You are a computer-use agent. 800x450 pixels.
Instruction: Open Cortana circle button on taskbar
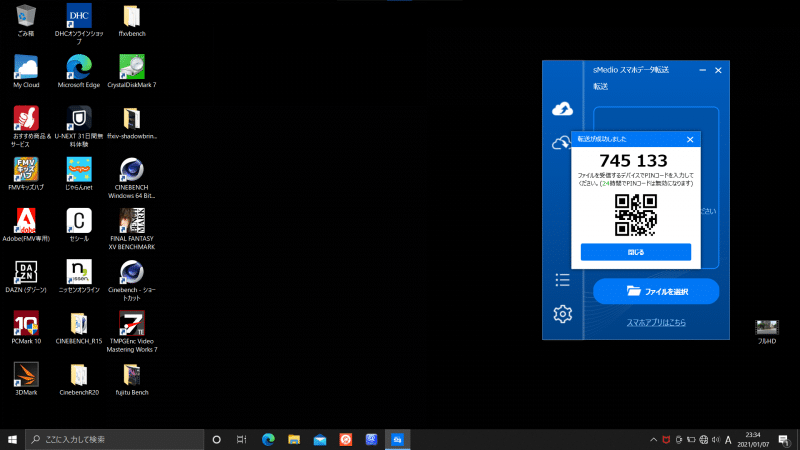point(216,439)
